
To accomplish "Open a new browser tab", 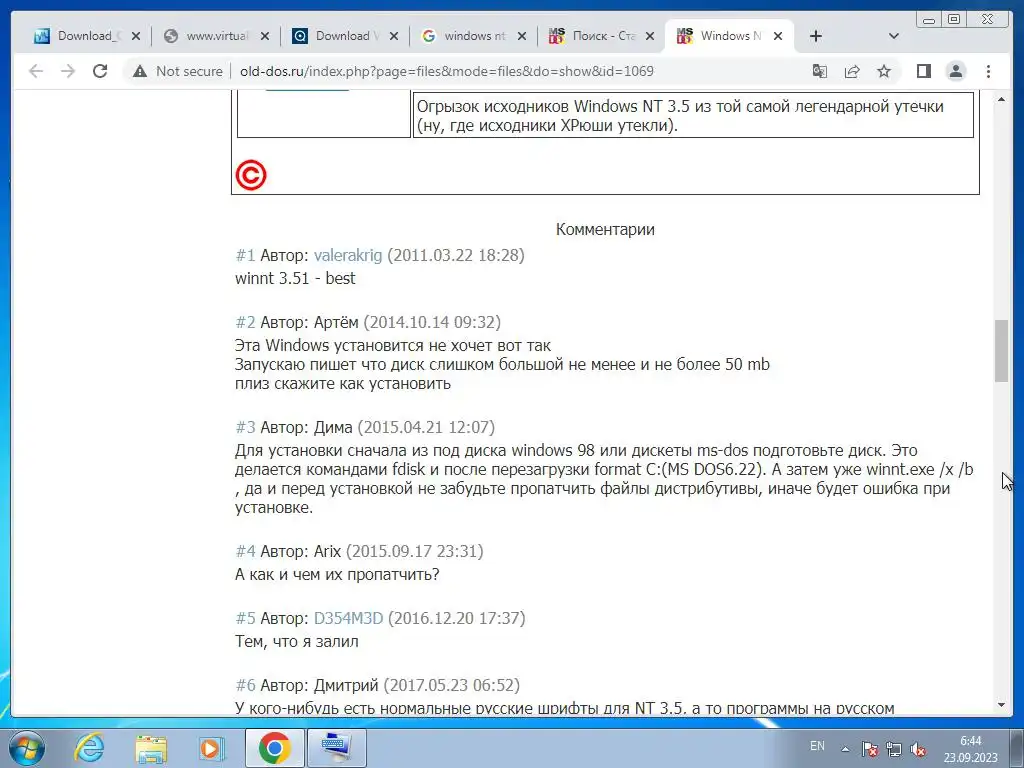I will point(816,36).
